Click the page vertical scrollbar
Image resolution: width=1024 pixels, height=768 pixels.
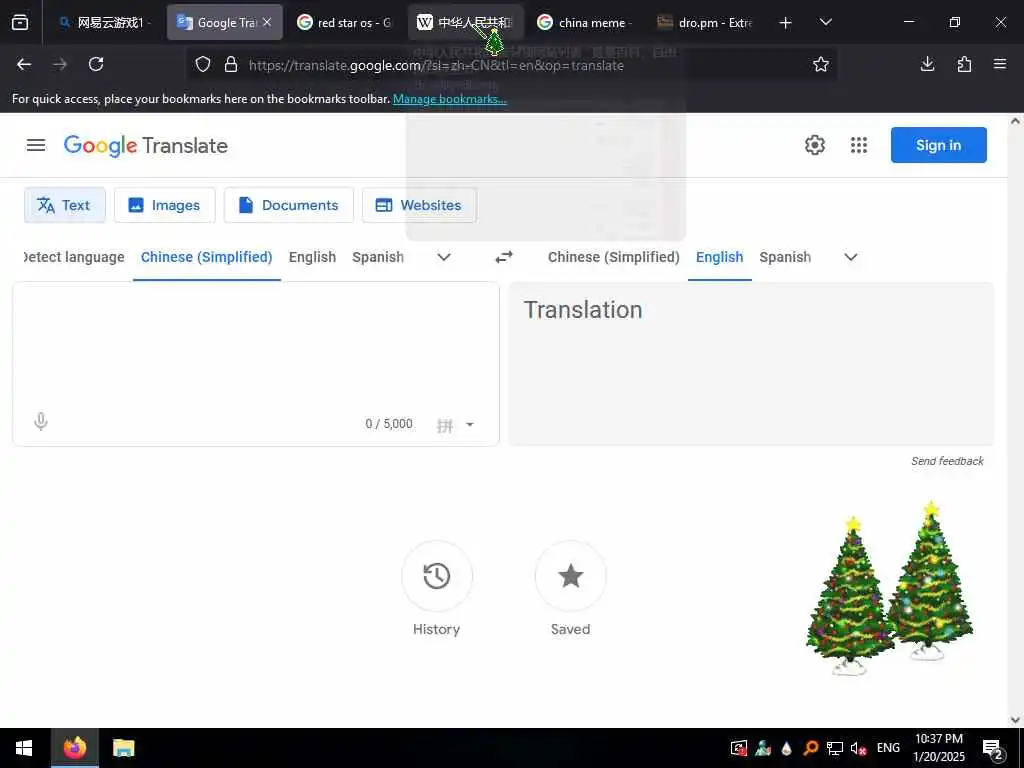(1015, 420)
